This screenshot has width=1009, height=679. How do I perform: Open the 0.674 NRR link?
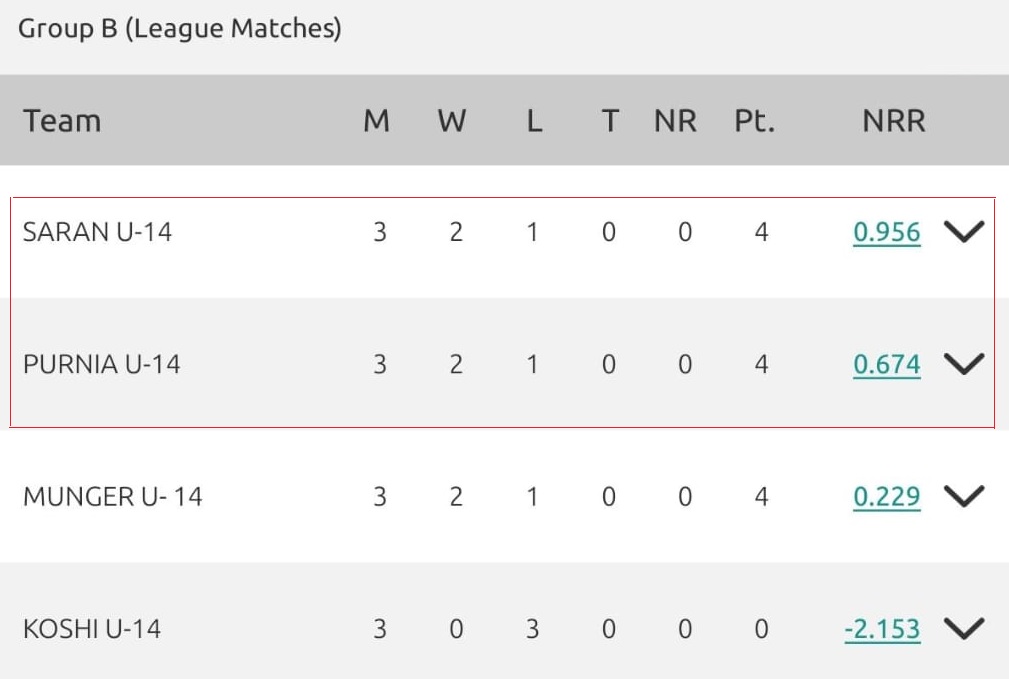[x=886, y=364]
